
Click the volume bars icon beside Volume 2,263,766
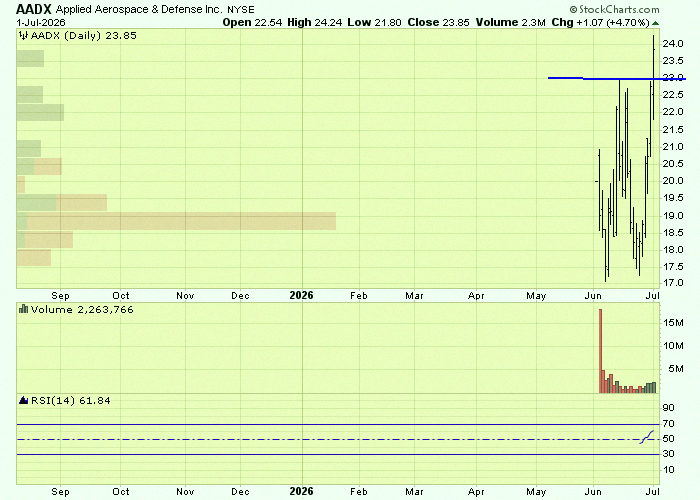click(24, 309)
